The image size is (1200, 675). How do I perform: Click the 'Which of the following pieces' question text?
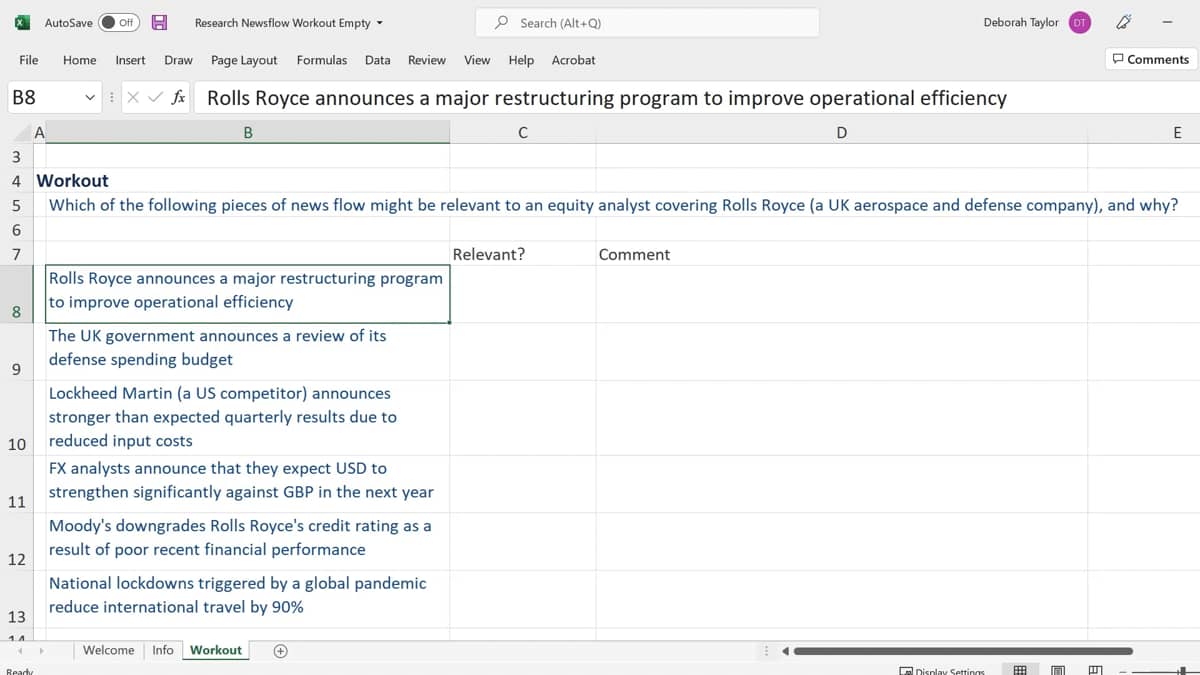pos(613,205)
